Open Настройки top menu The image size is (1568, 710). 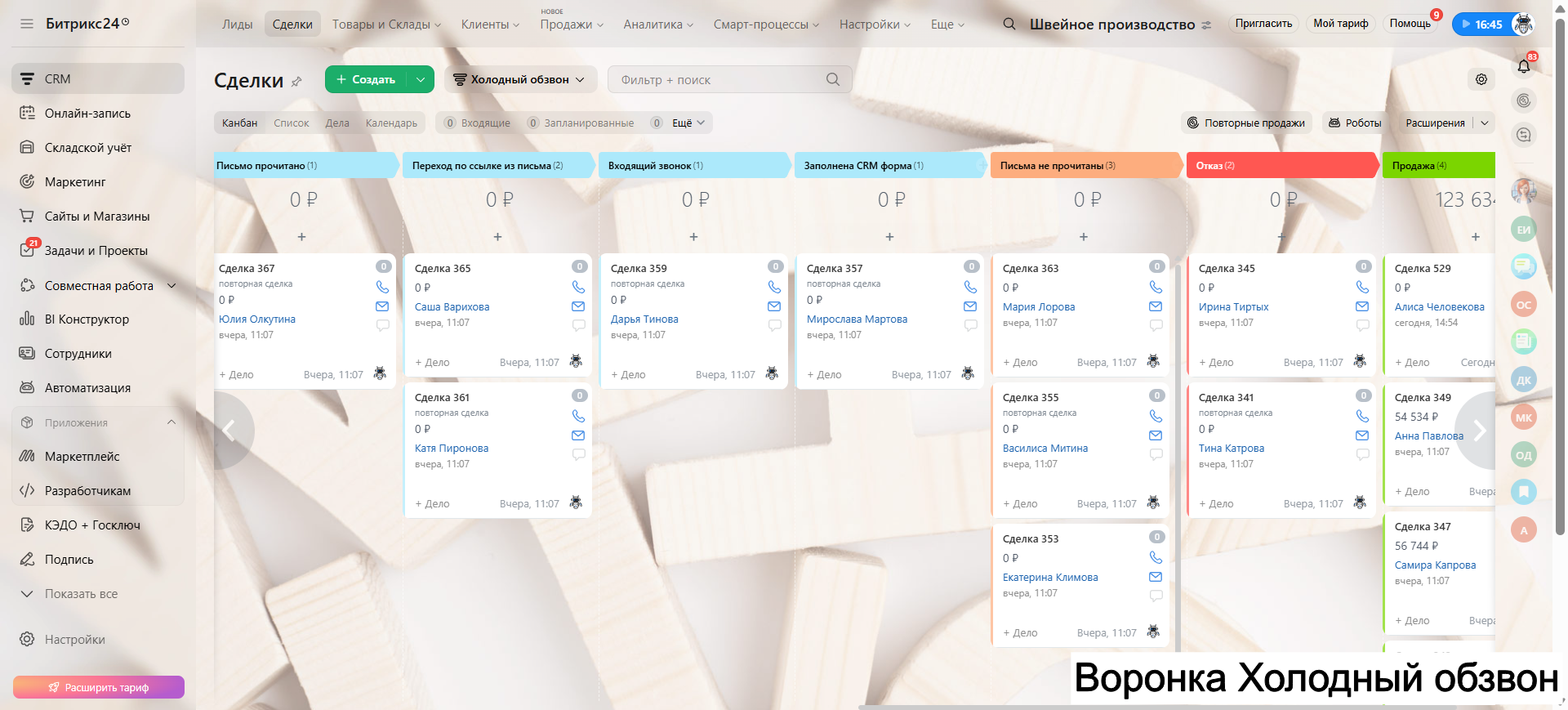point(875,25)
